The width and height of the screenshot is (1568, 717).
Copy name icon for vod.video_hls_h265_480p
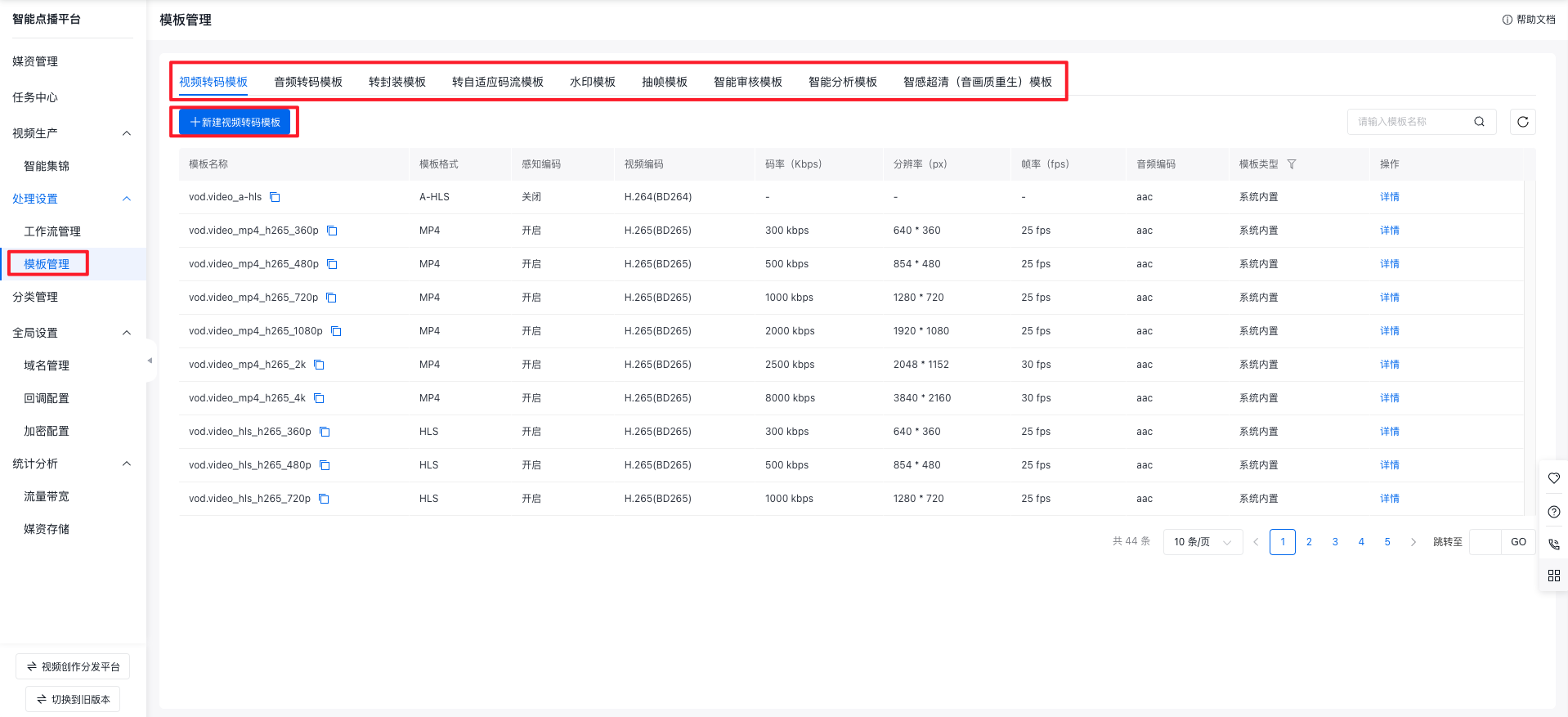tap(325, 465)
